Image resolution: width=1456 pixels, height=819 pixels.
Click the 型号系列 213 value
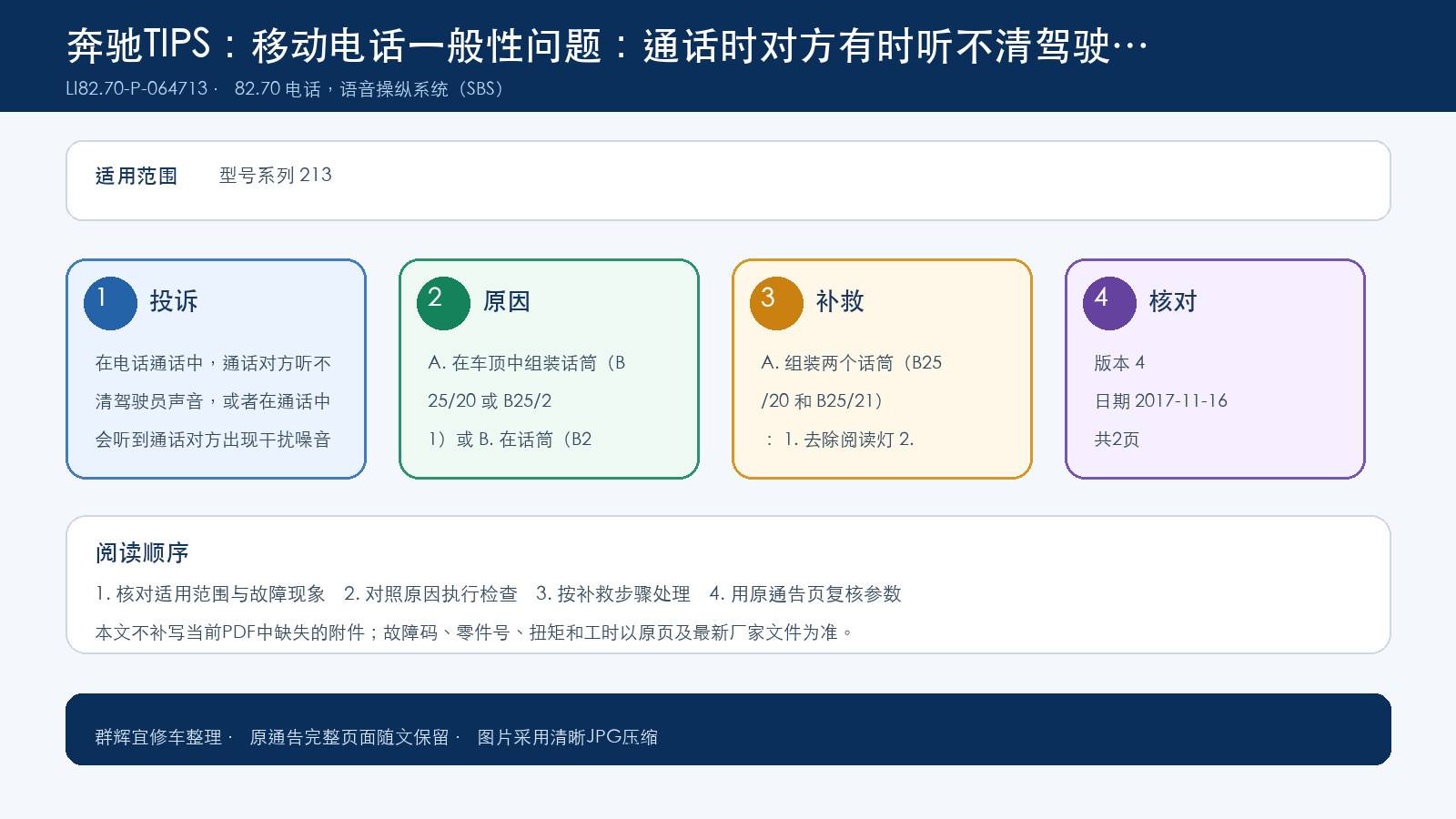[276, 176]
